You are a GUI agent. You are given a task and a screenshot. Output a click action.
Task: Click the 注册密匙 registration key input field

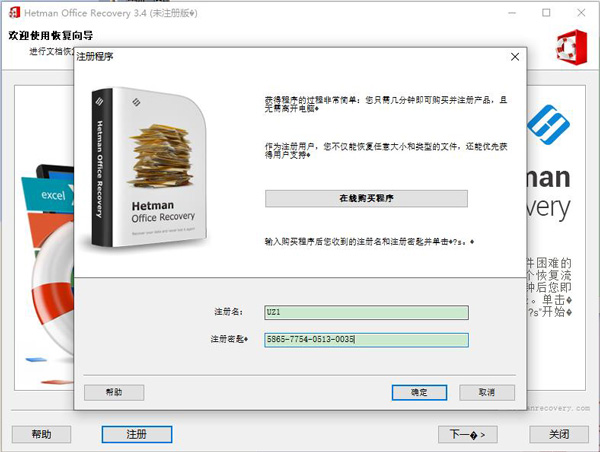[366, 340]
